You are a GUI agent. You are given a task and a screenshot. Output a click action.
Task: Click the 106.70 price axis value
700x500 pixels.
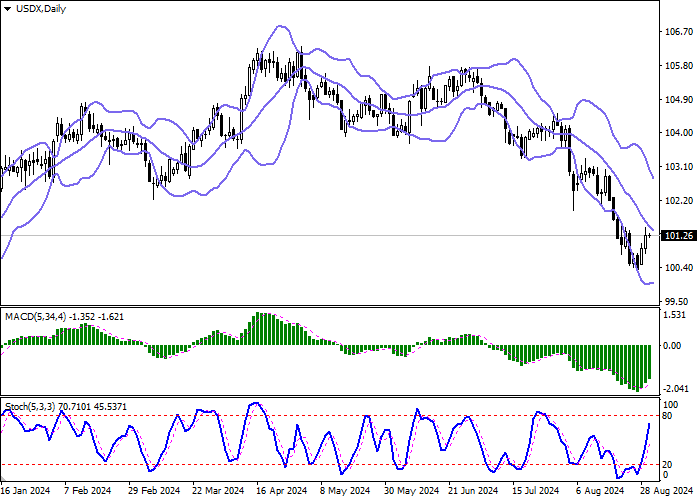coord(679,32)
